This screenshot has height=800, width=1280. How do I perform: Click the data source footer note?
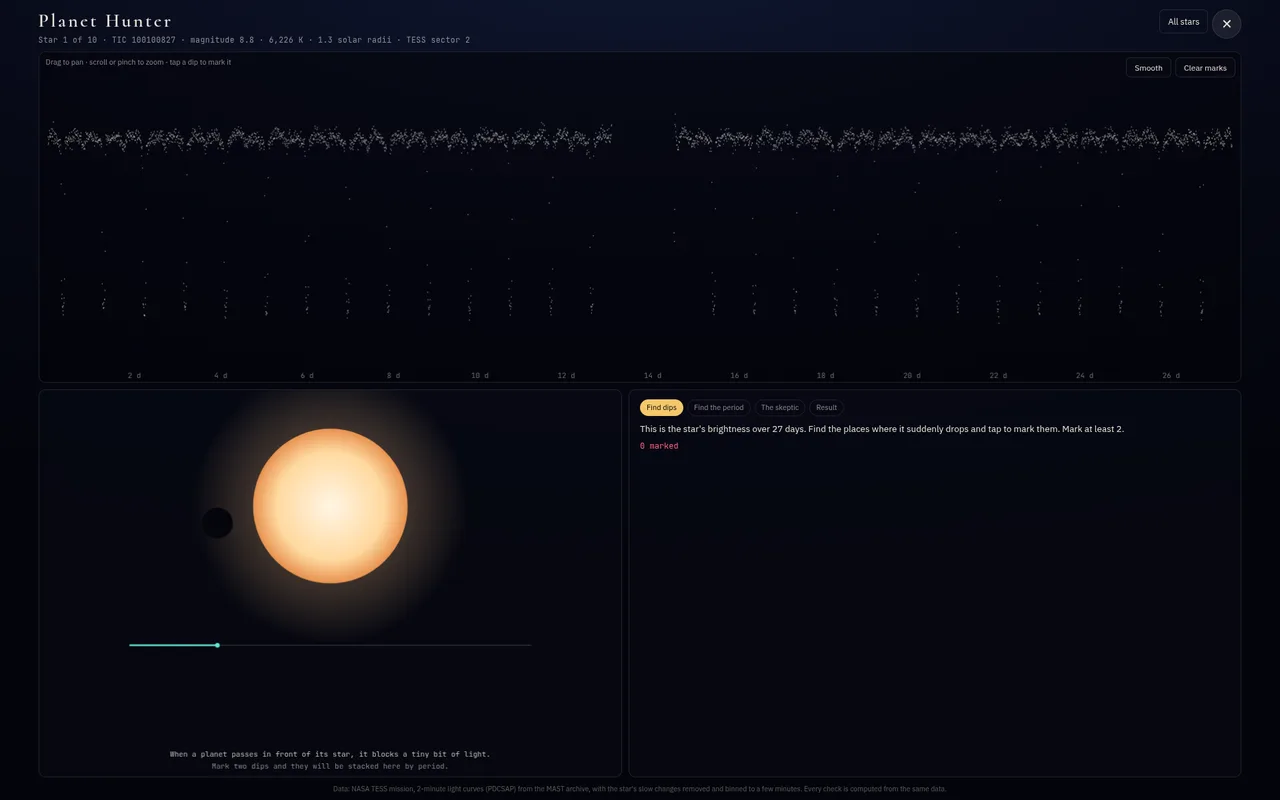coord(640,789)
